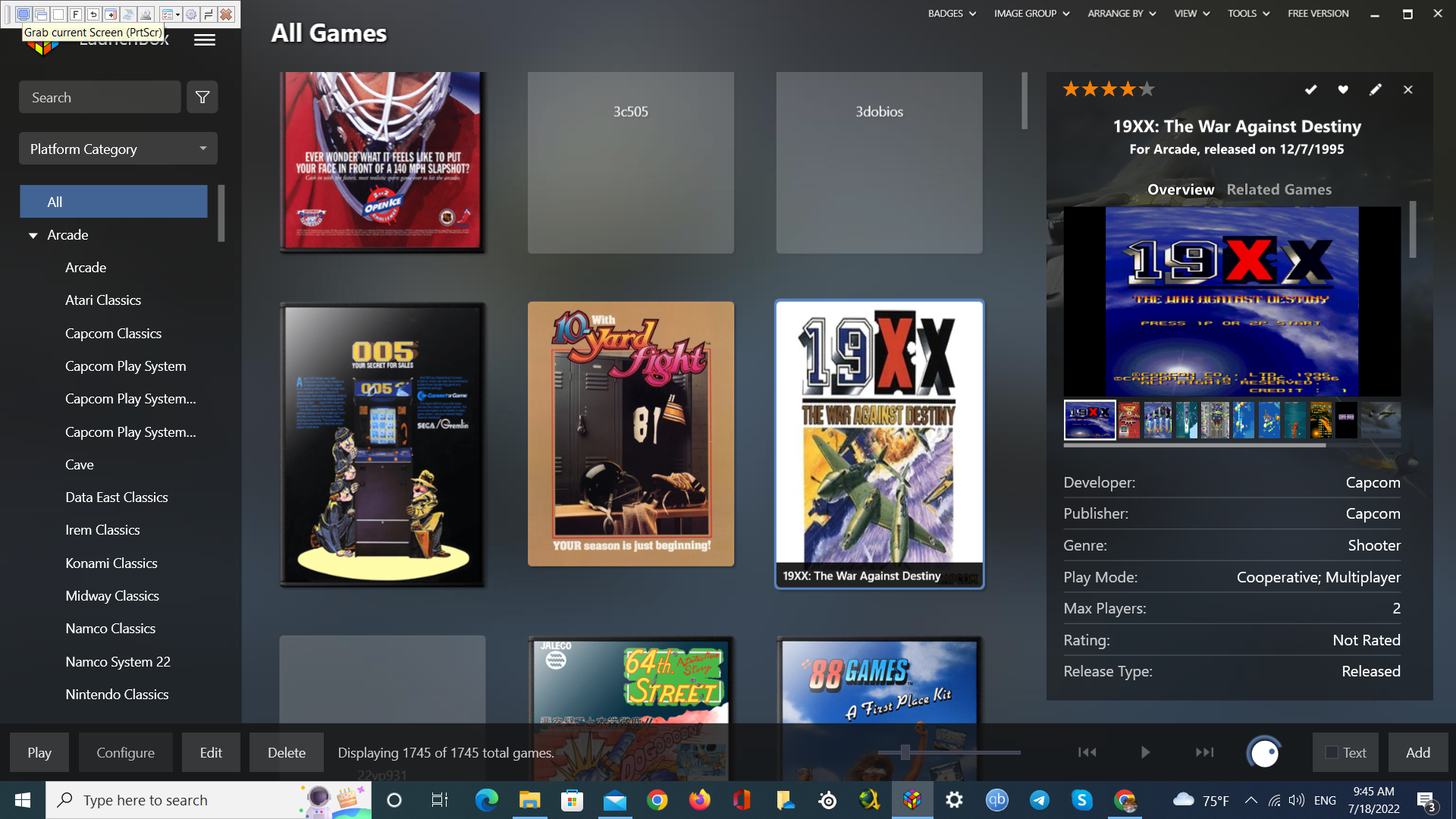The width and height of the screenshot is (1456, 819).
Task: Click the scrolling window capture icon
Action: pos(111,14)
